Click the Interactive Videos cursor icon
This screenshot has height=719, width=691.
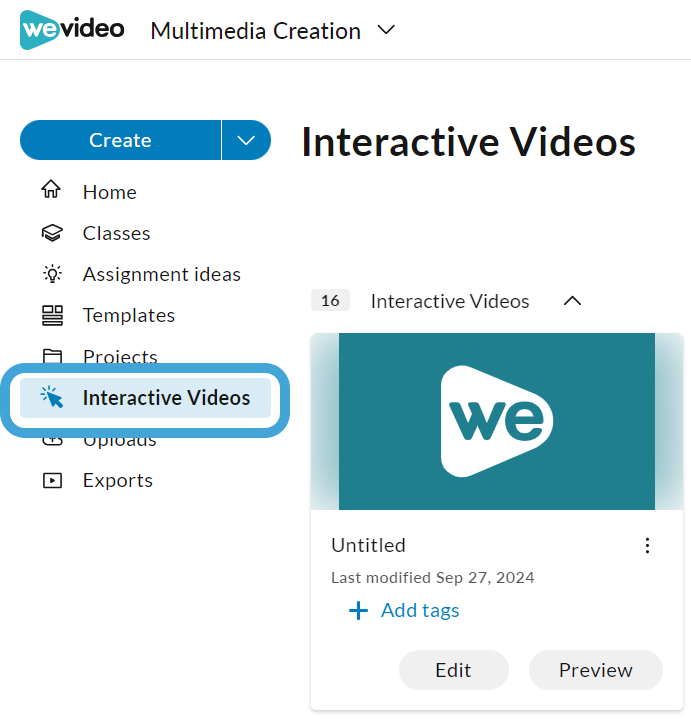pos(52,397)
